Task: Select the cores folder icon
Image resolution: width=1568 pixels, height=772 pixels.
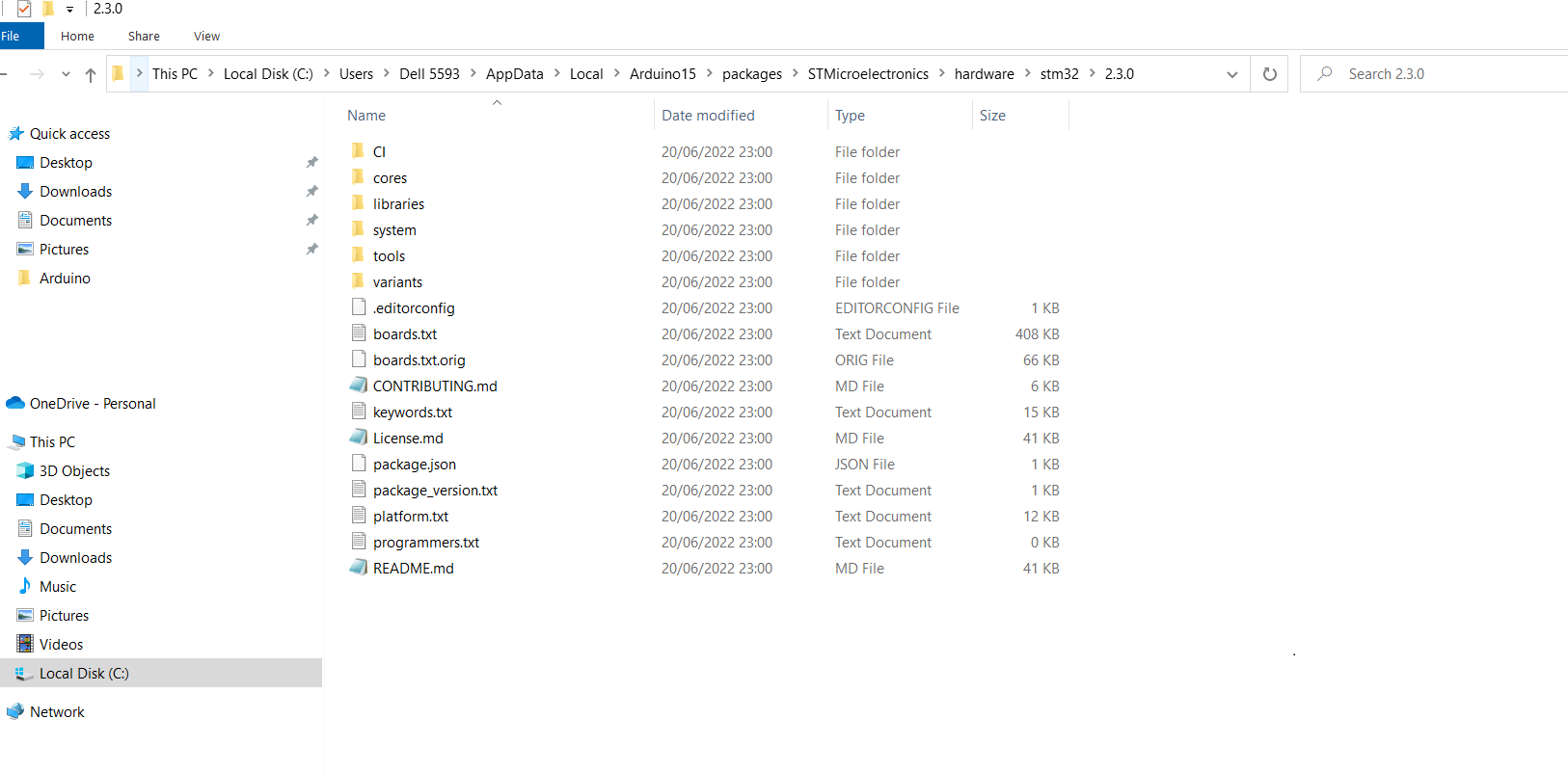Action: click(359, 176)
